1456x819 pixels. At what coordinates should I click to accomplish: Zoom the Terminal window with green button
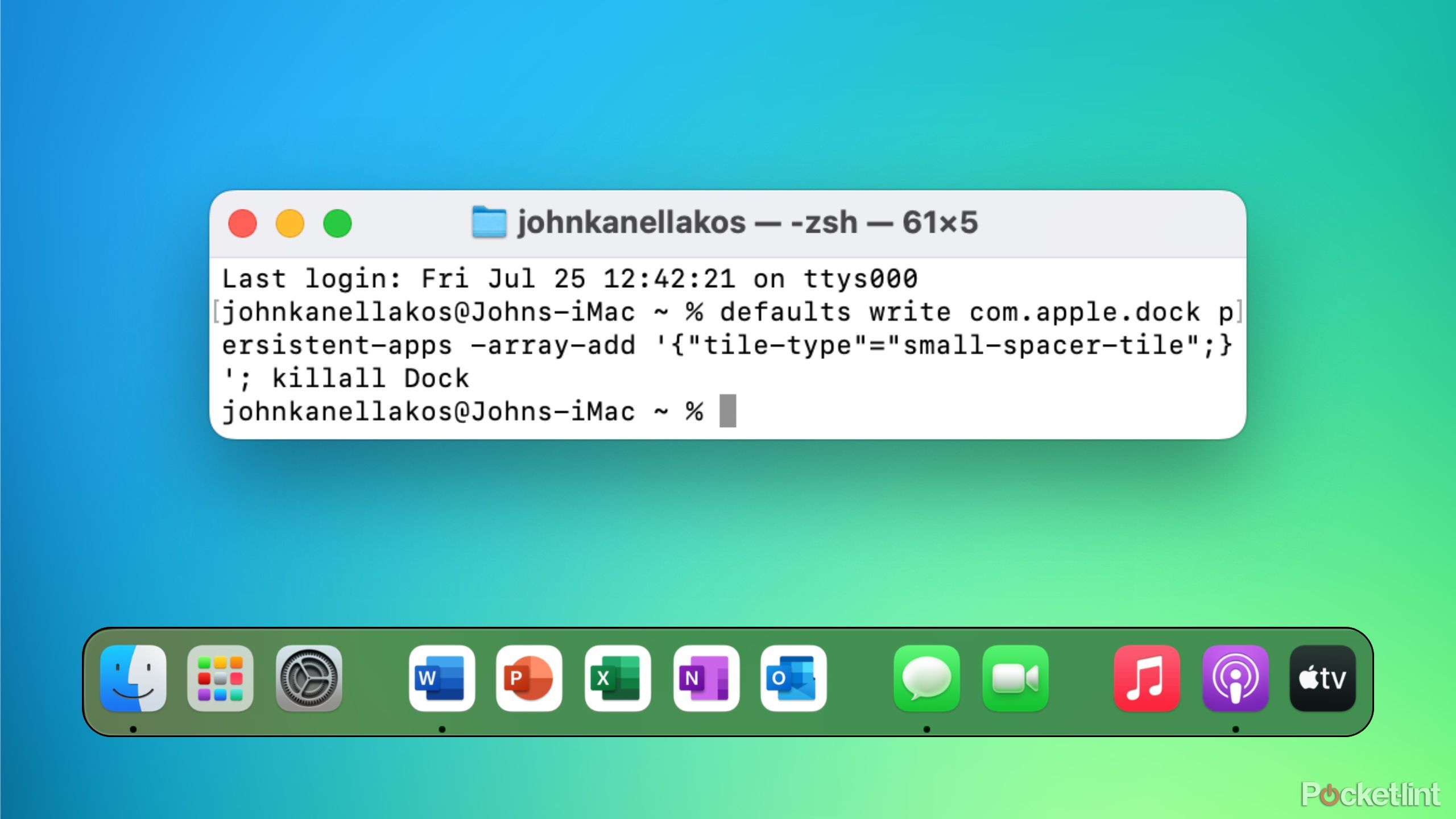[337, 223]
